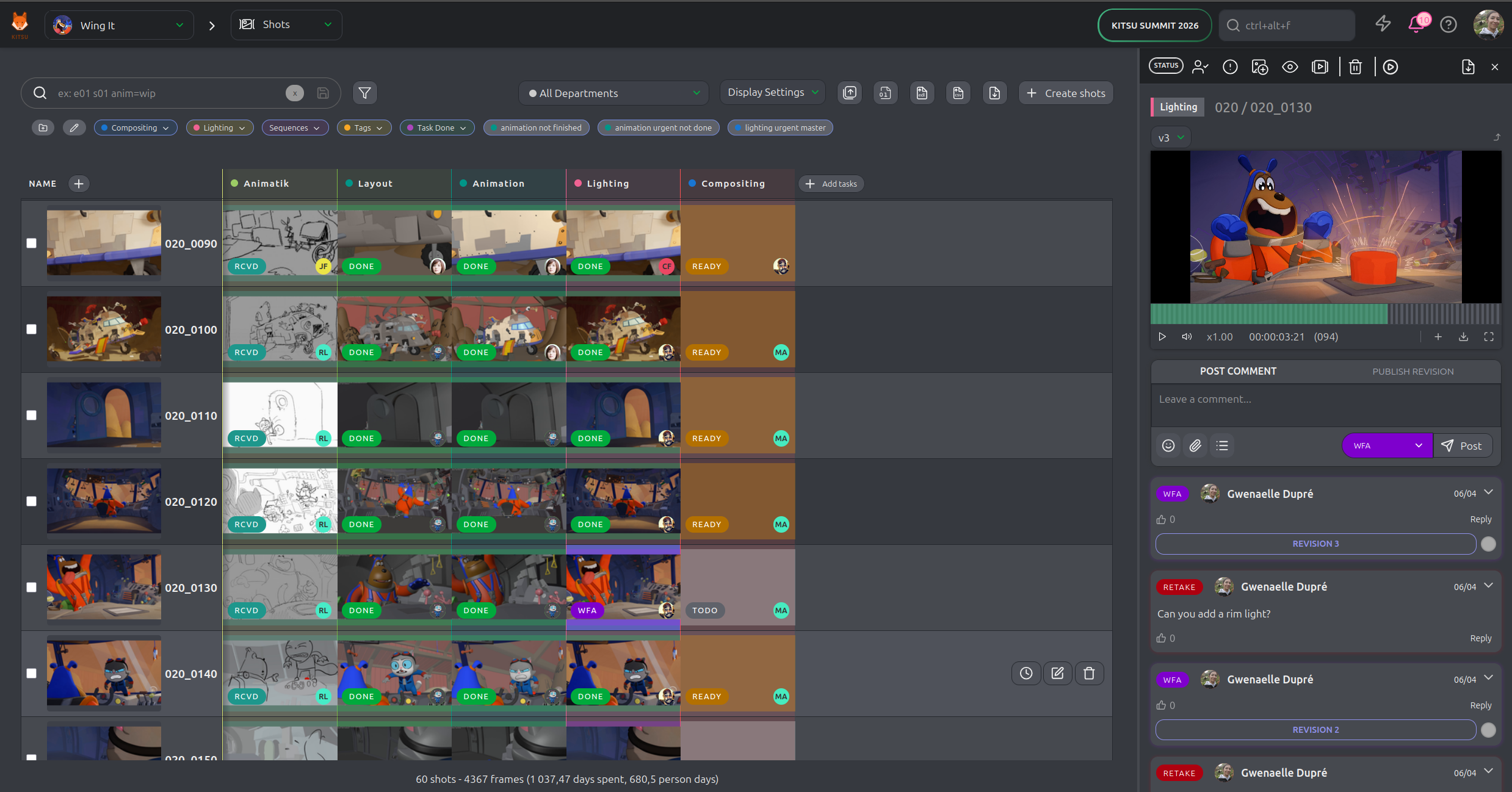Click the Create shots button
The image size is (1512, 792).
1066,93
